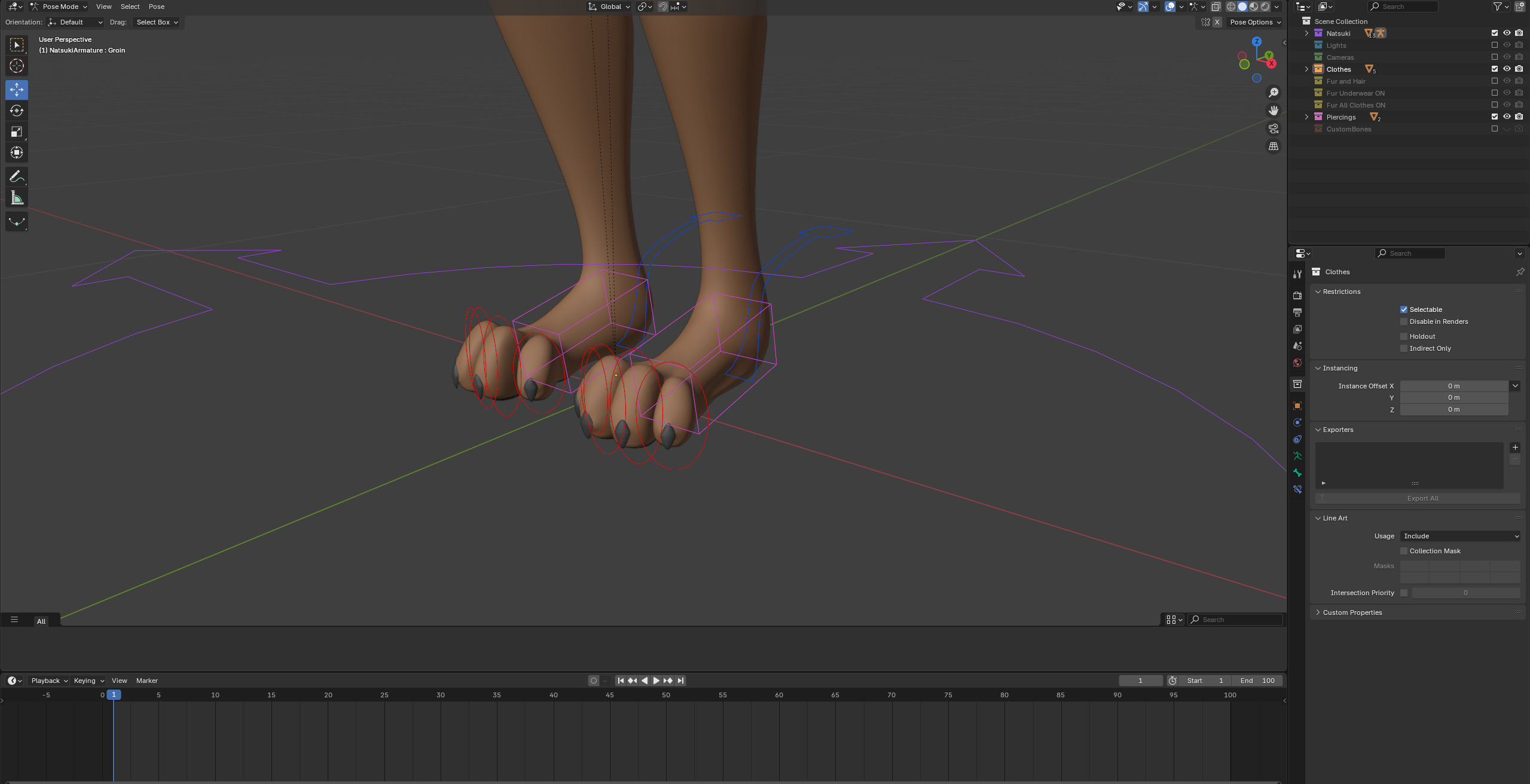Open the Pose Mode dropdown
The height and width of the screenshot is (784, 1530).
coord(59,7)
